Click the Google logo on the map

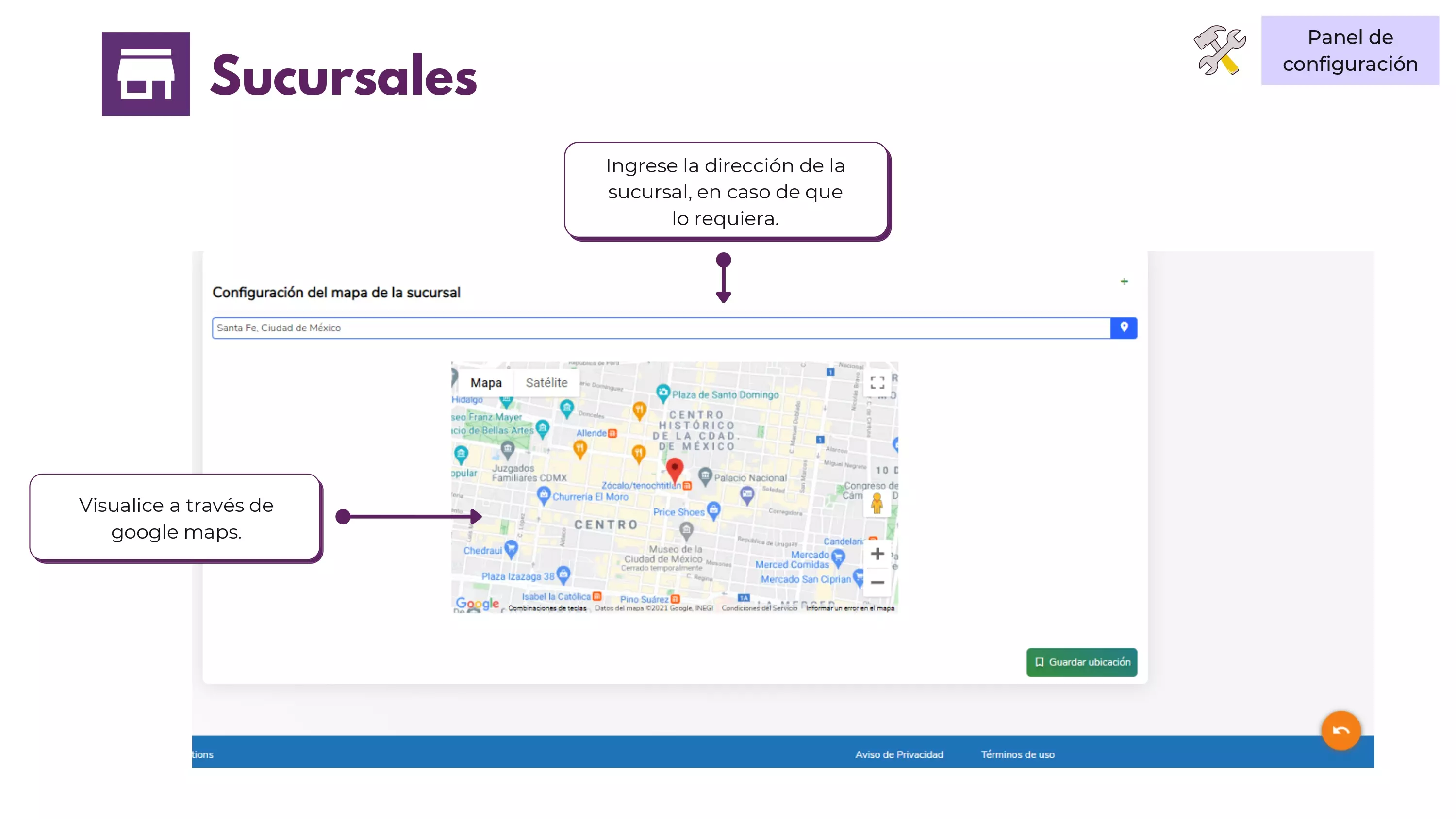[477, 603]
